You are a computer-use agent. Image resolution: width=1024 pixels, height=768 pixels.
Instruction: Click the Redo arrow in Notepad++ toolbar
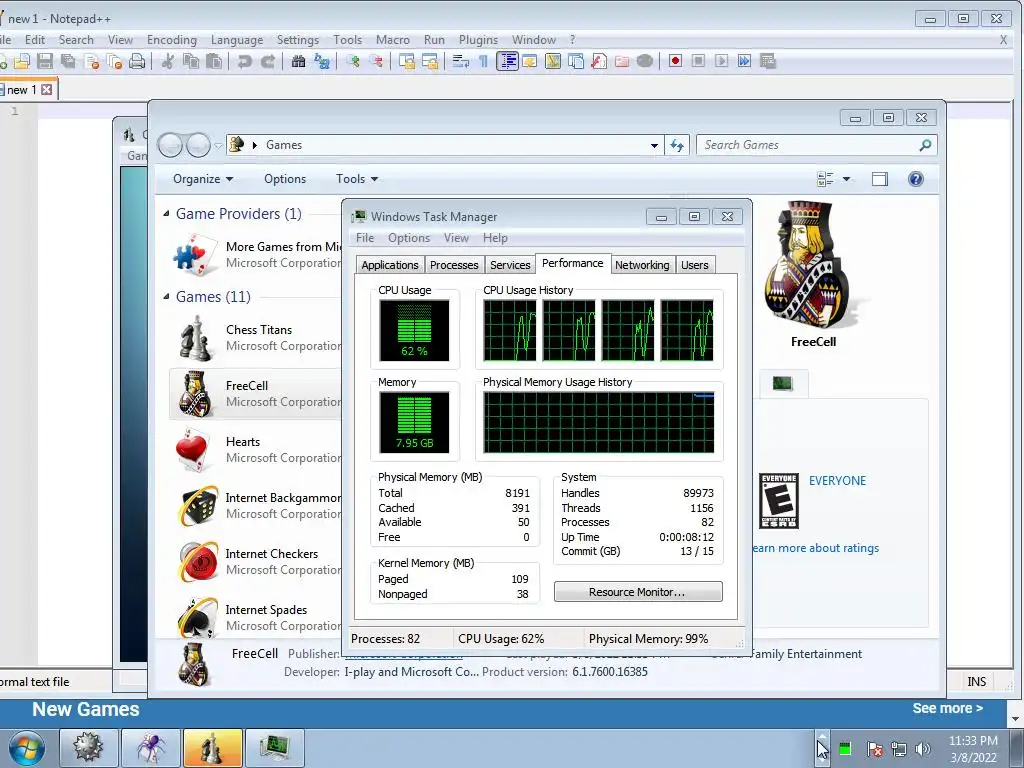(x=268, y=61)
